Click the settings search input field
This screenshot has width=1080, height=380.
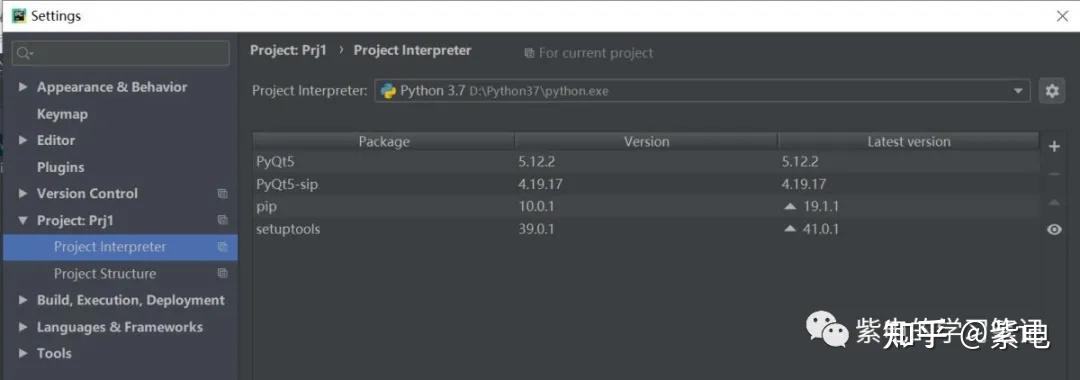point(121,53)
